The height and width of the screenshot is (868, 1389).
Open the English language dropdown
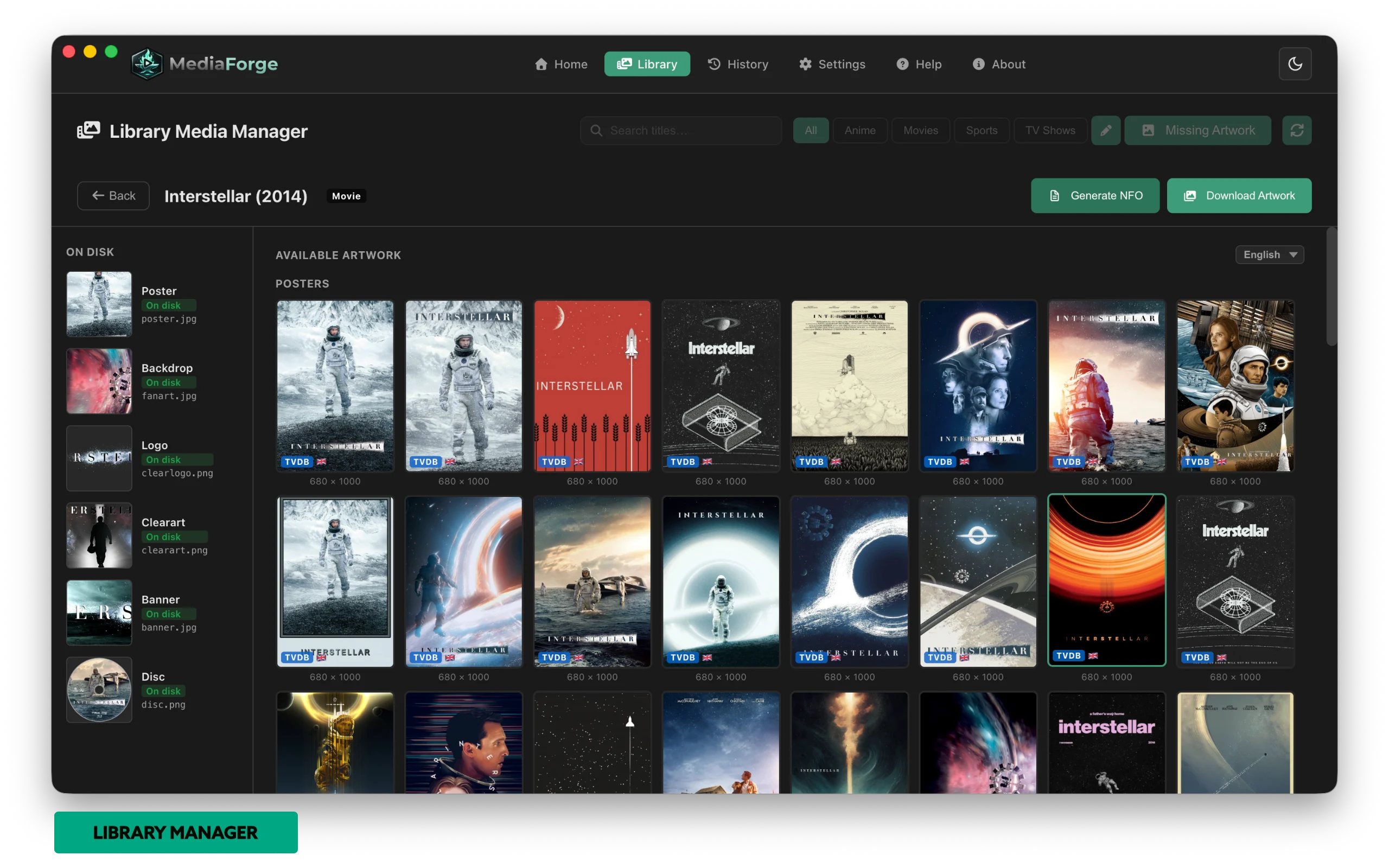click(x=1270, y=254)
